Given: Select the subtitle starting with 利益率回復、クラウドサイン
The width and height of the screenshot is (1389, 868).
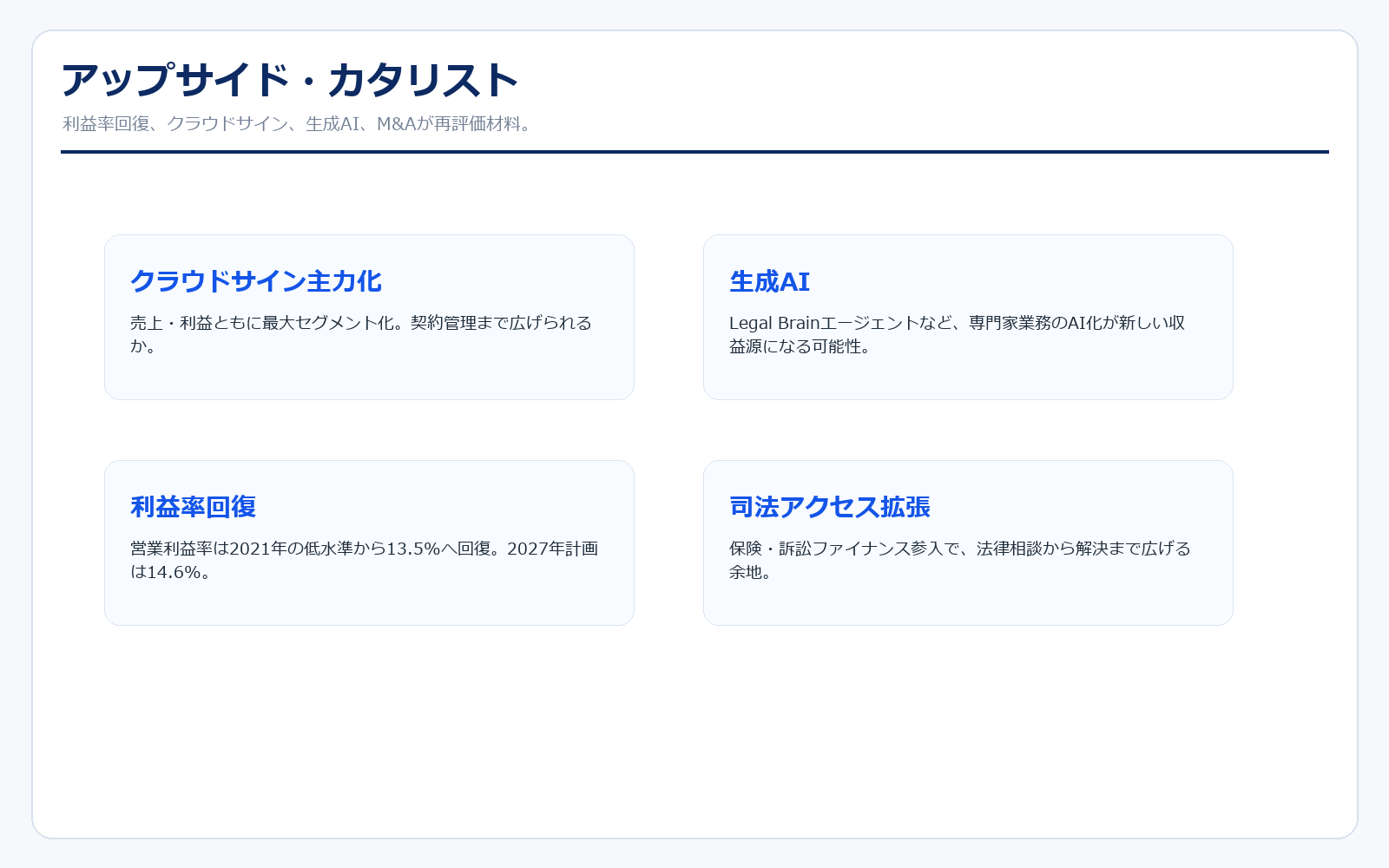Looking at the screenshot, I should tap(297, 124).
